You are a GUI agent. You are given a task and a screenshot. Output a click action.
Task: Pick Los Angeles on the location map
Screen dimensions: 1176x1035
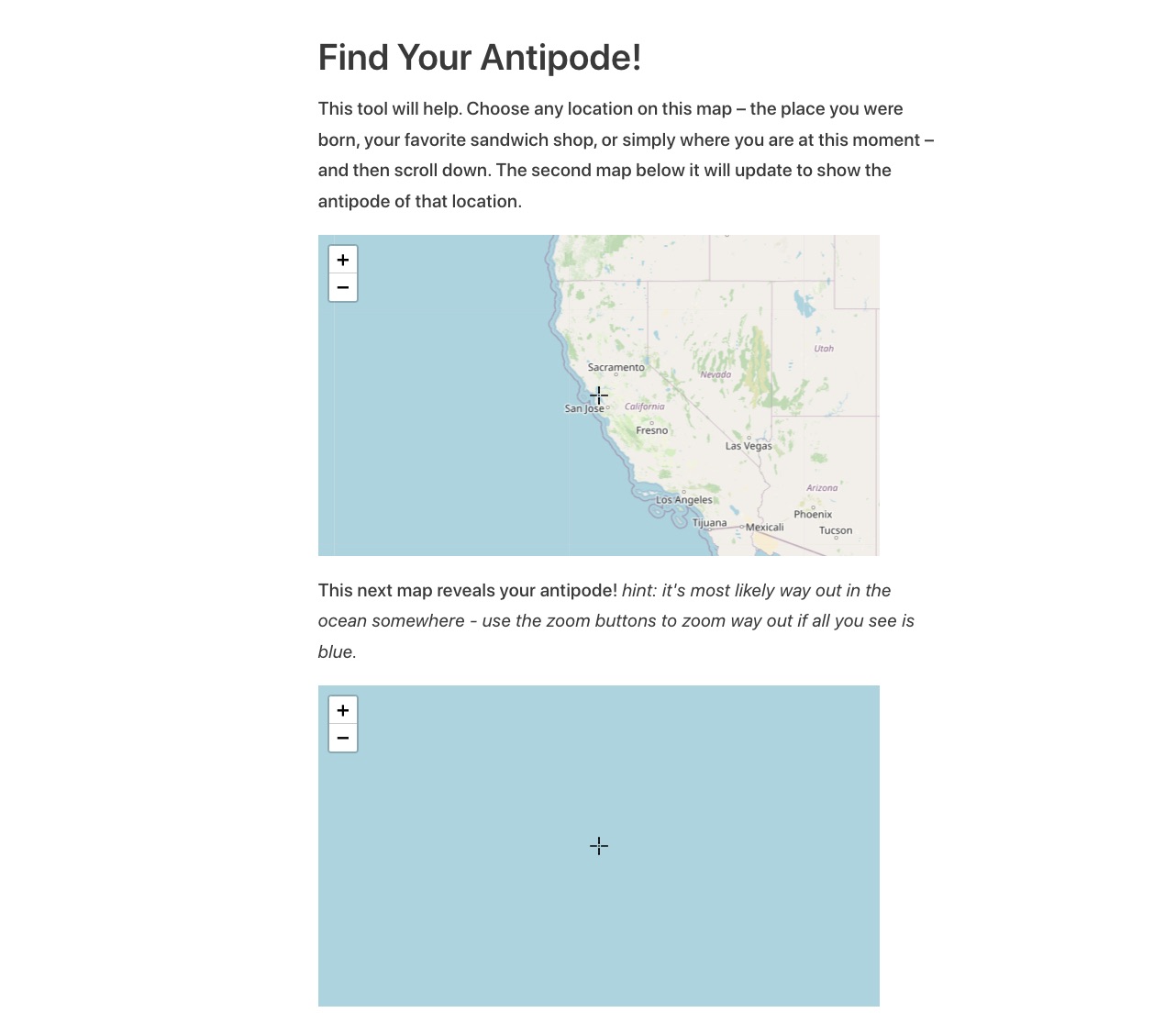684,500
